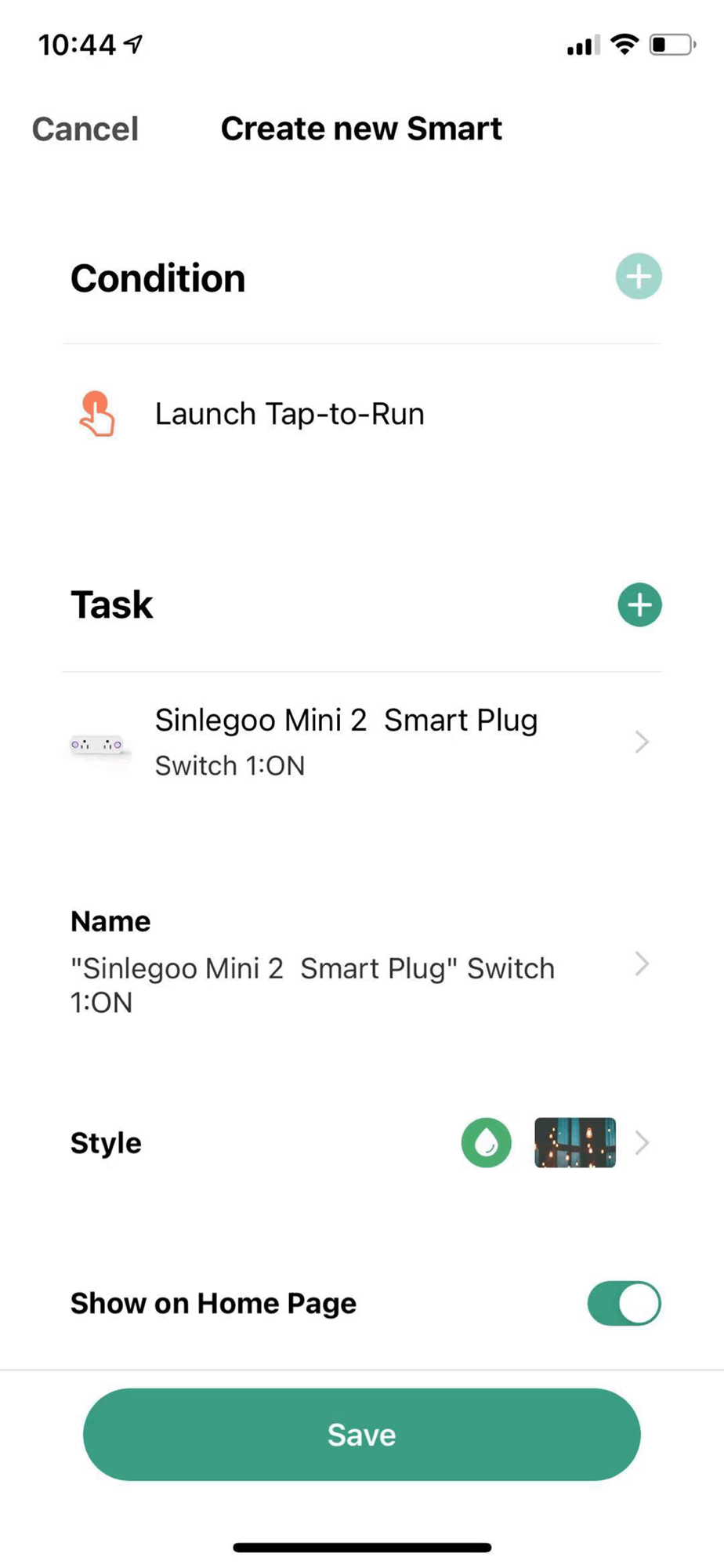Select the Sinlegoo smart plug device image
724x1568 pixels.
(97, 744)
